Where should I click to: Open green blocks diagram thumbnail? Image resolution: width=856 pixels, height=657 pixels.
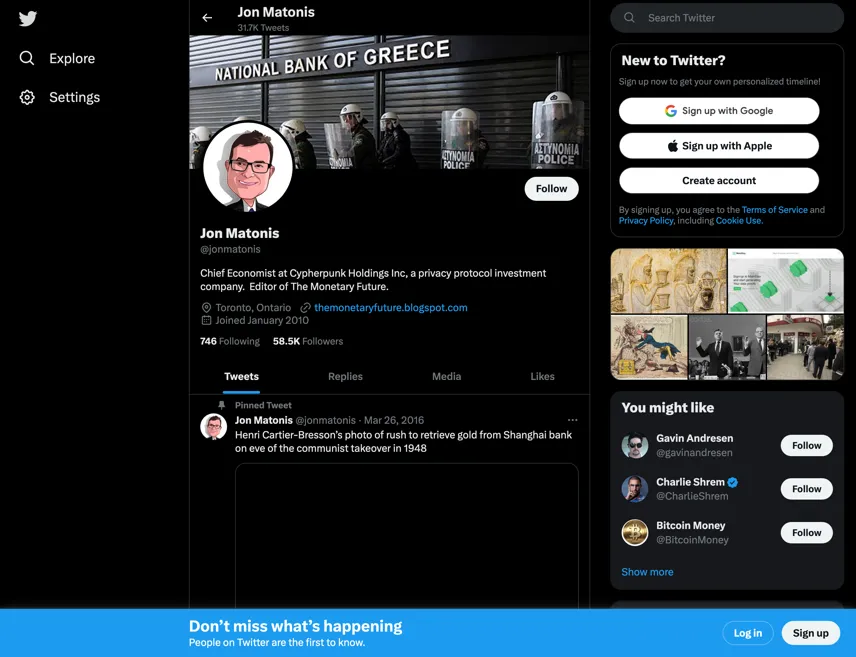[786, 281]
